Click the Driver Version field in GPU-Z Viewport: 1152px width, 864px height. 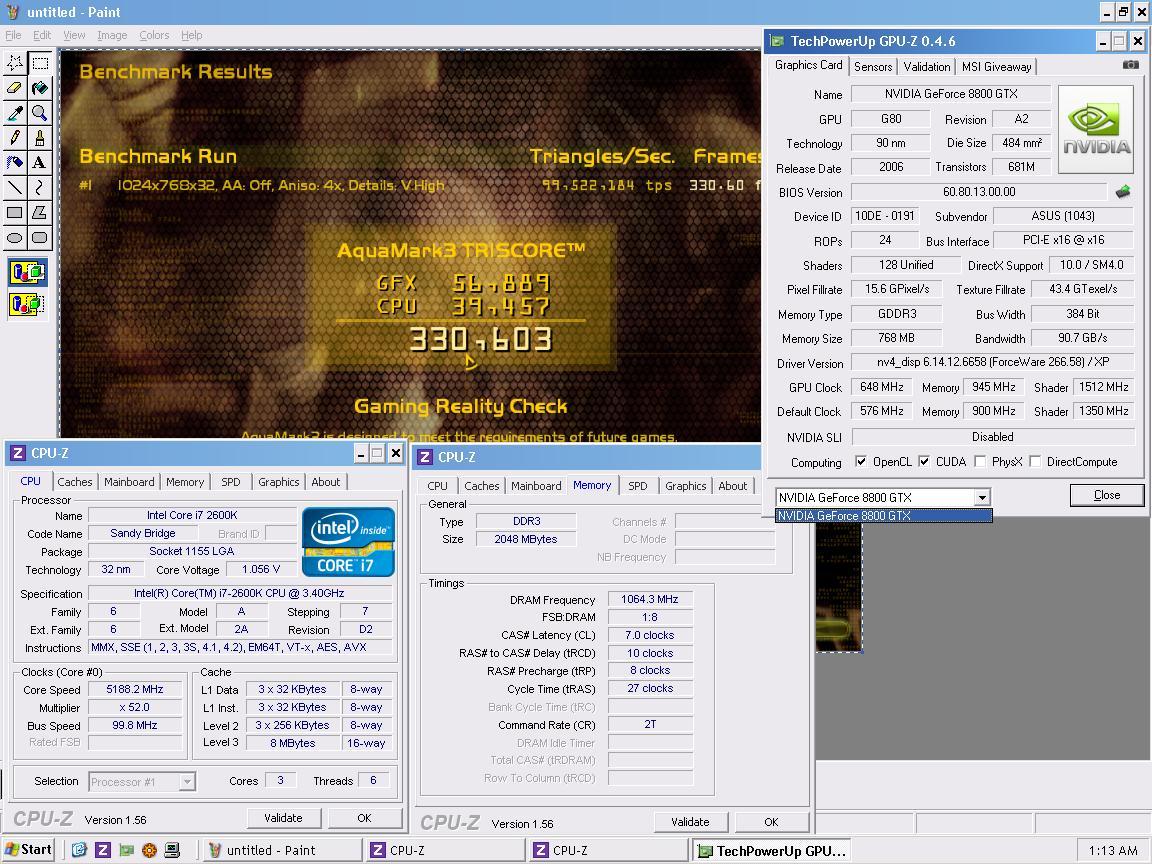(x=993, y=362)
